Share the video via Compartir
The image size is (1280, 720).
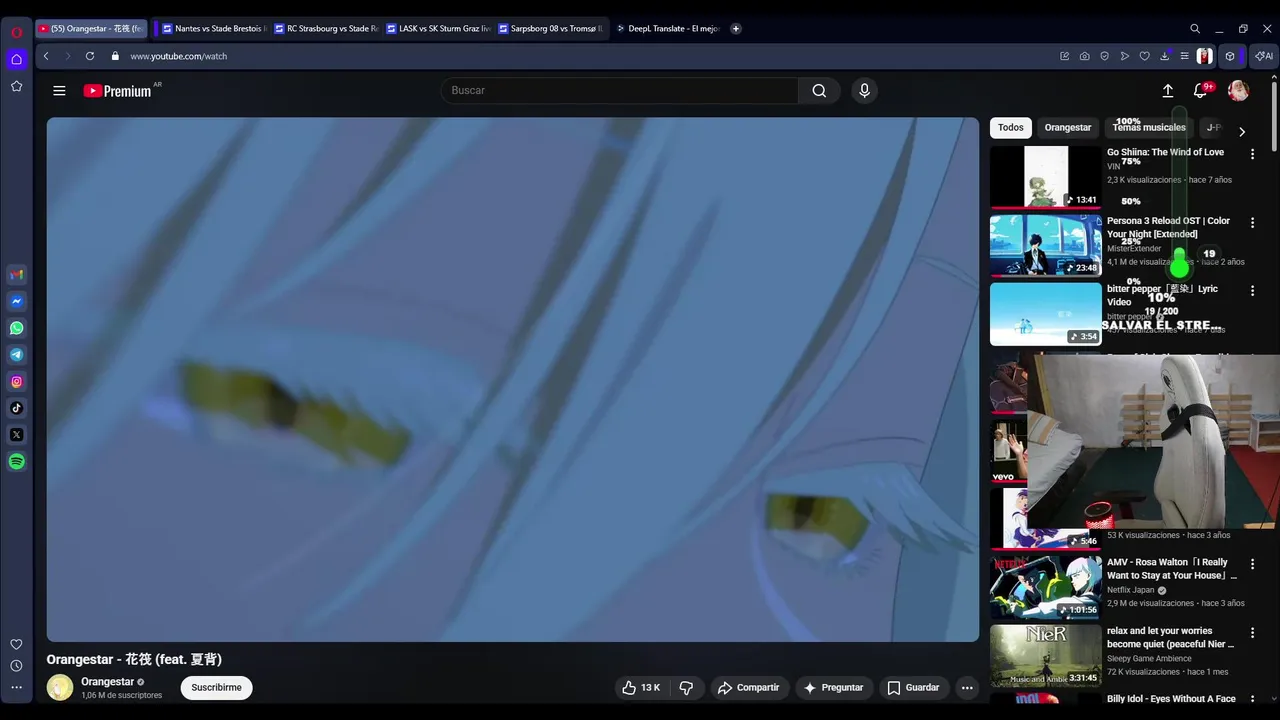(x=749, y=688)
